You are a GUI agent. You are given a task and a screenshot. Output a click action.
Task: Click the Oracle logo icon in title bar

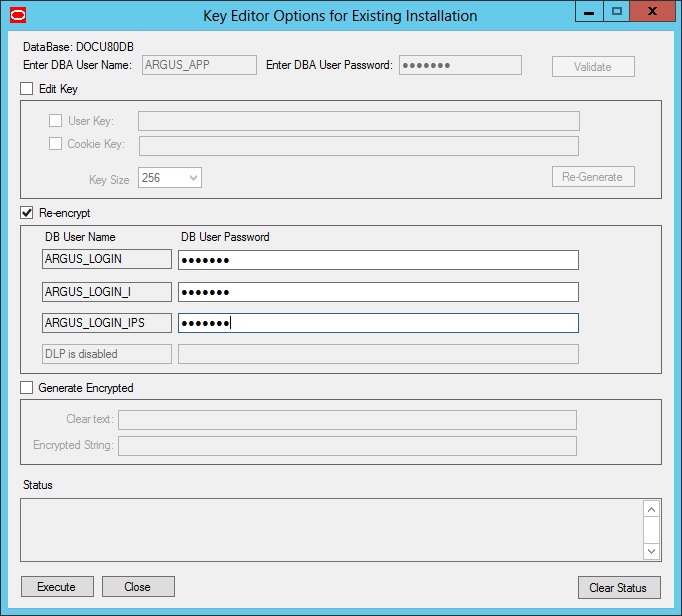click(18, 15)
